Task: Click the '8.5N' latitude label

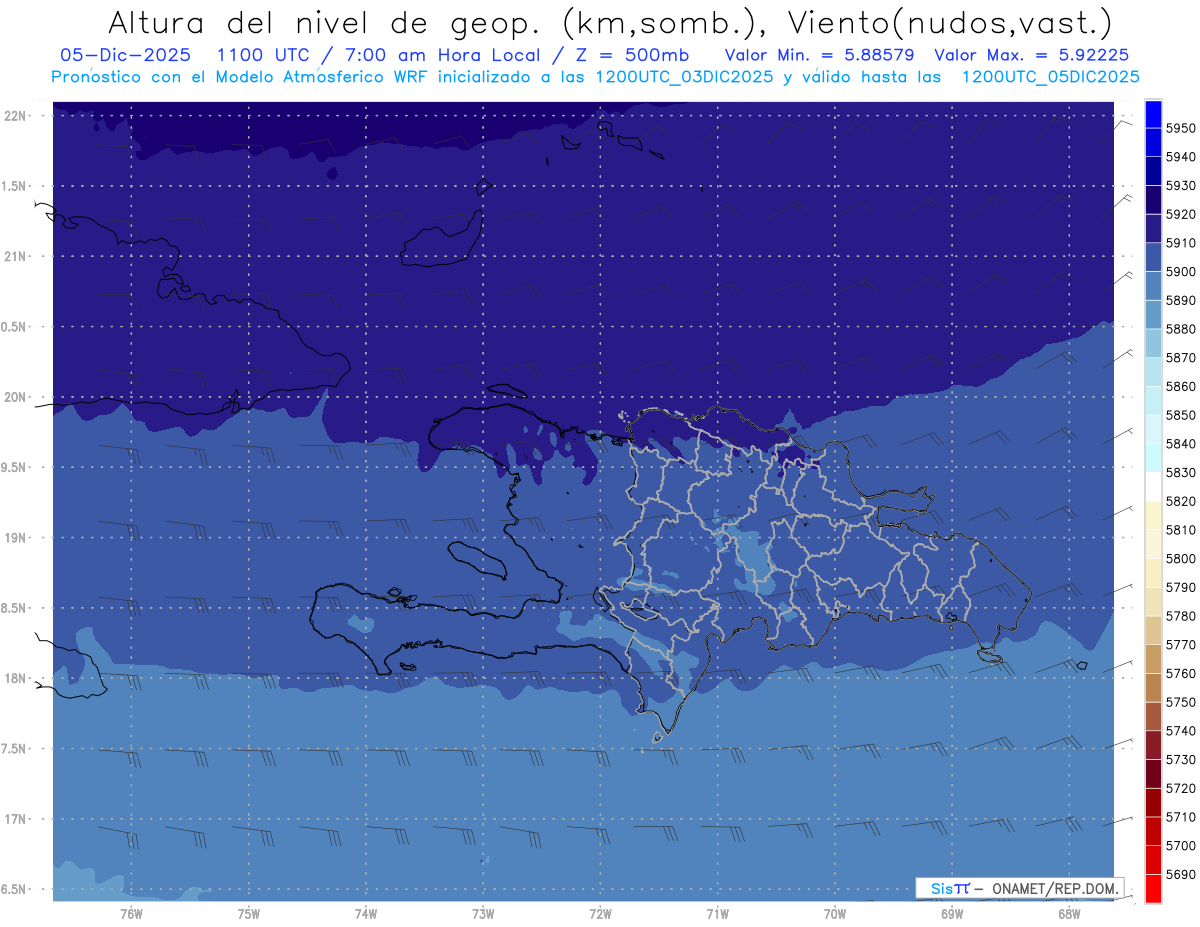Action: (x=14, y=608)
